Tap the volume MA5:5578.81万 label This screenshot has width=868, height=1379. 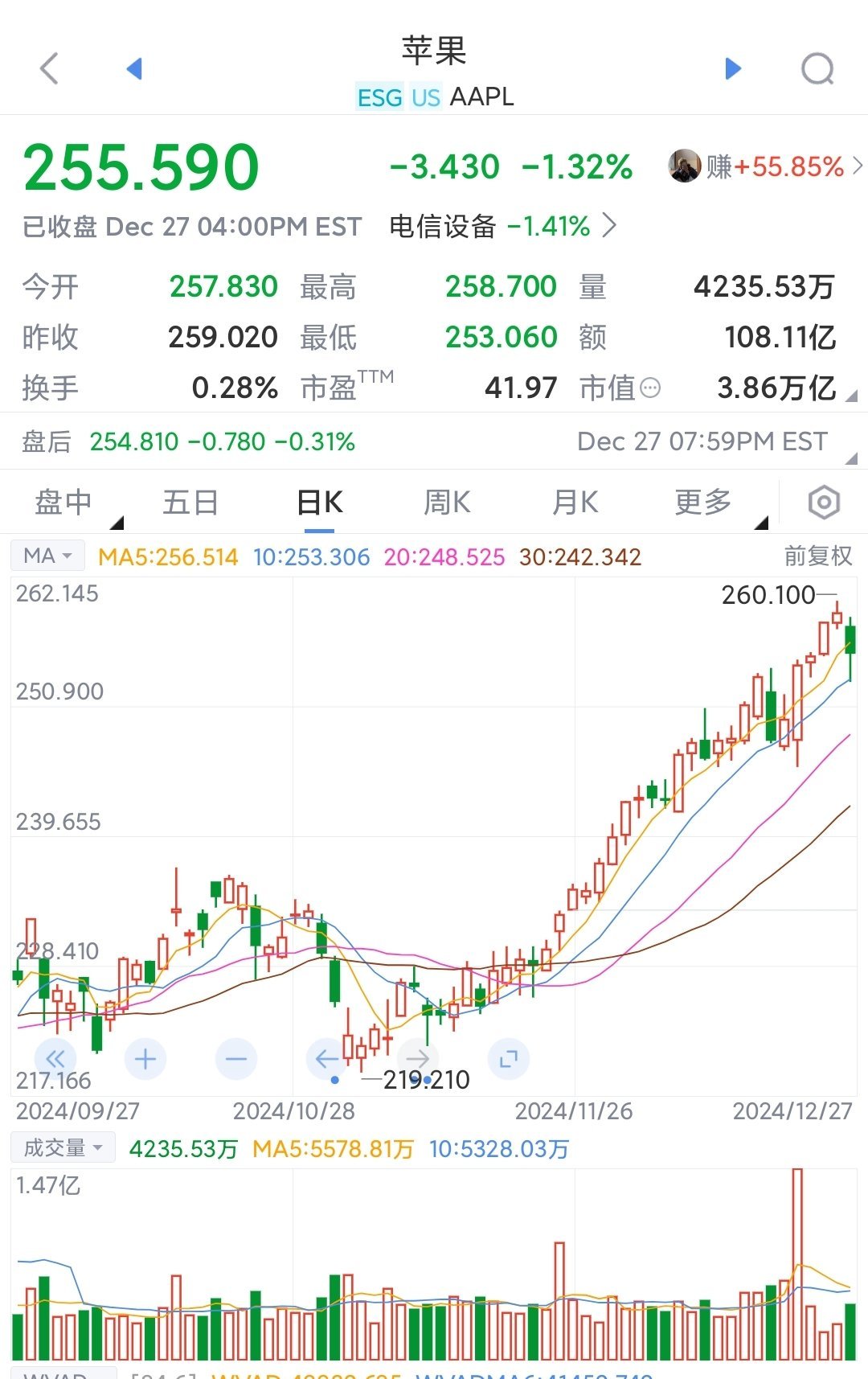[x=333, y=1148]
